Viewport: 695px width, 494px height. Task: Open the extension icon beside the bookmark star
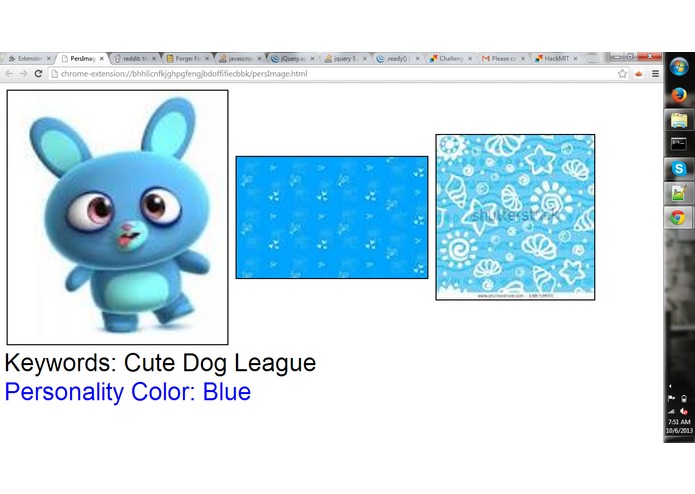[x=639, y=74]
